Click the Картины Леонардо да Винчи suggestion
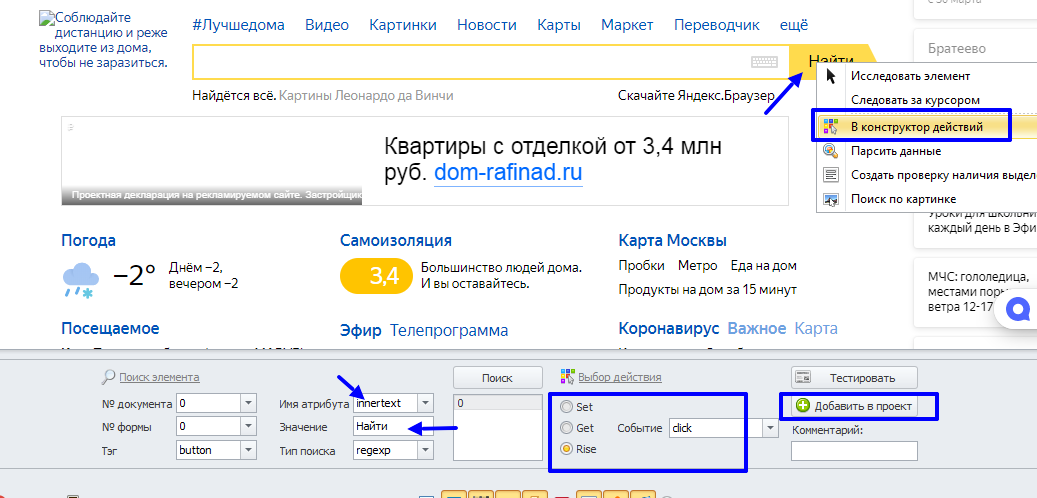 click(x=366, y=95)
